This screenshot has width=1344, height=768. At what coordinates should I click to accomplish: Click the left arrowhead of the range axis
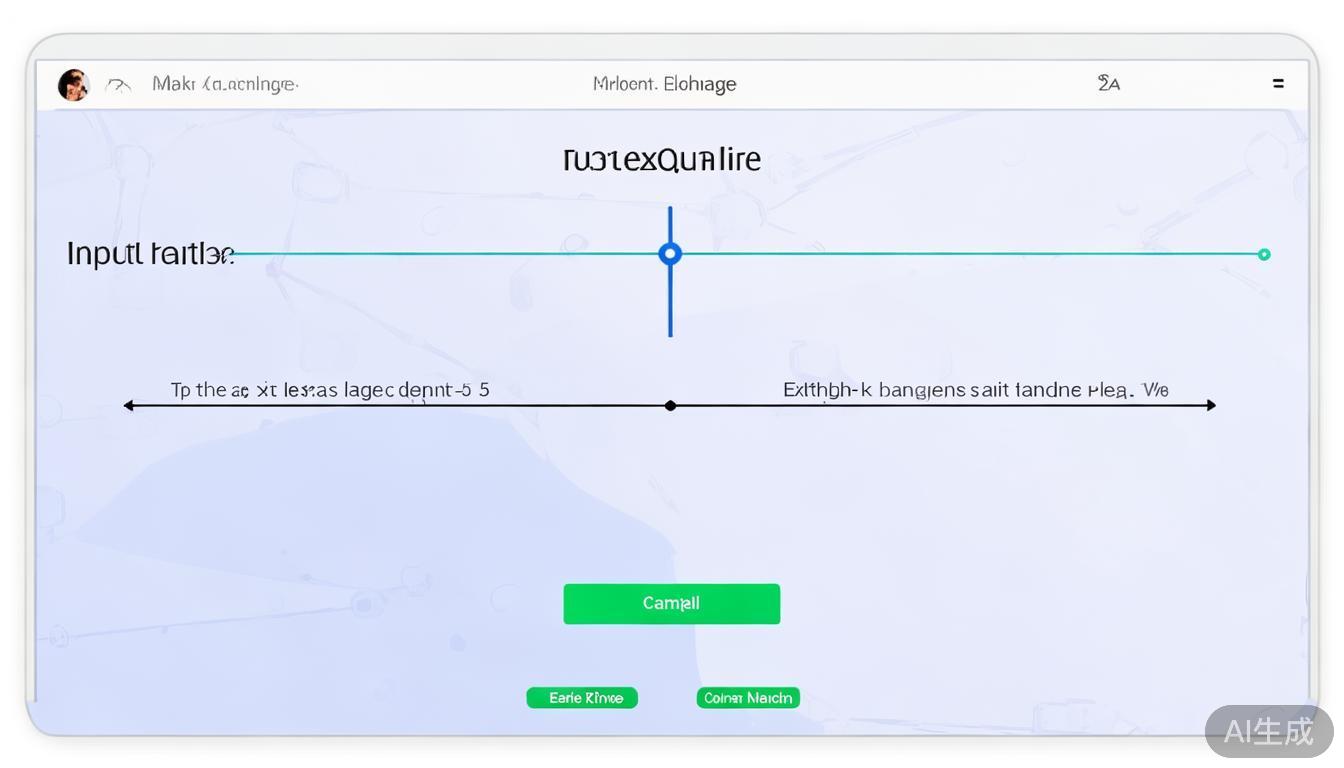(x=127, y=404)
